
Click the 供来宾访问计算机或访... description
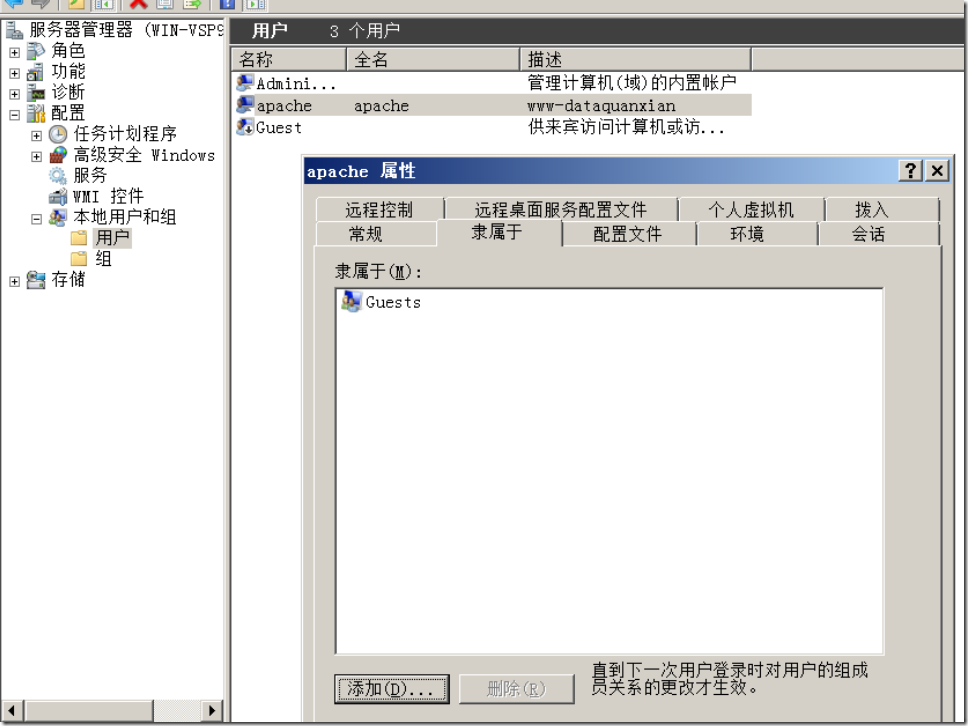pyautogui.click(x=626, y=127)
